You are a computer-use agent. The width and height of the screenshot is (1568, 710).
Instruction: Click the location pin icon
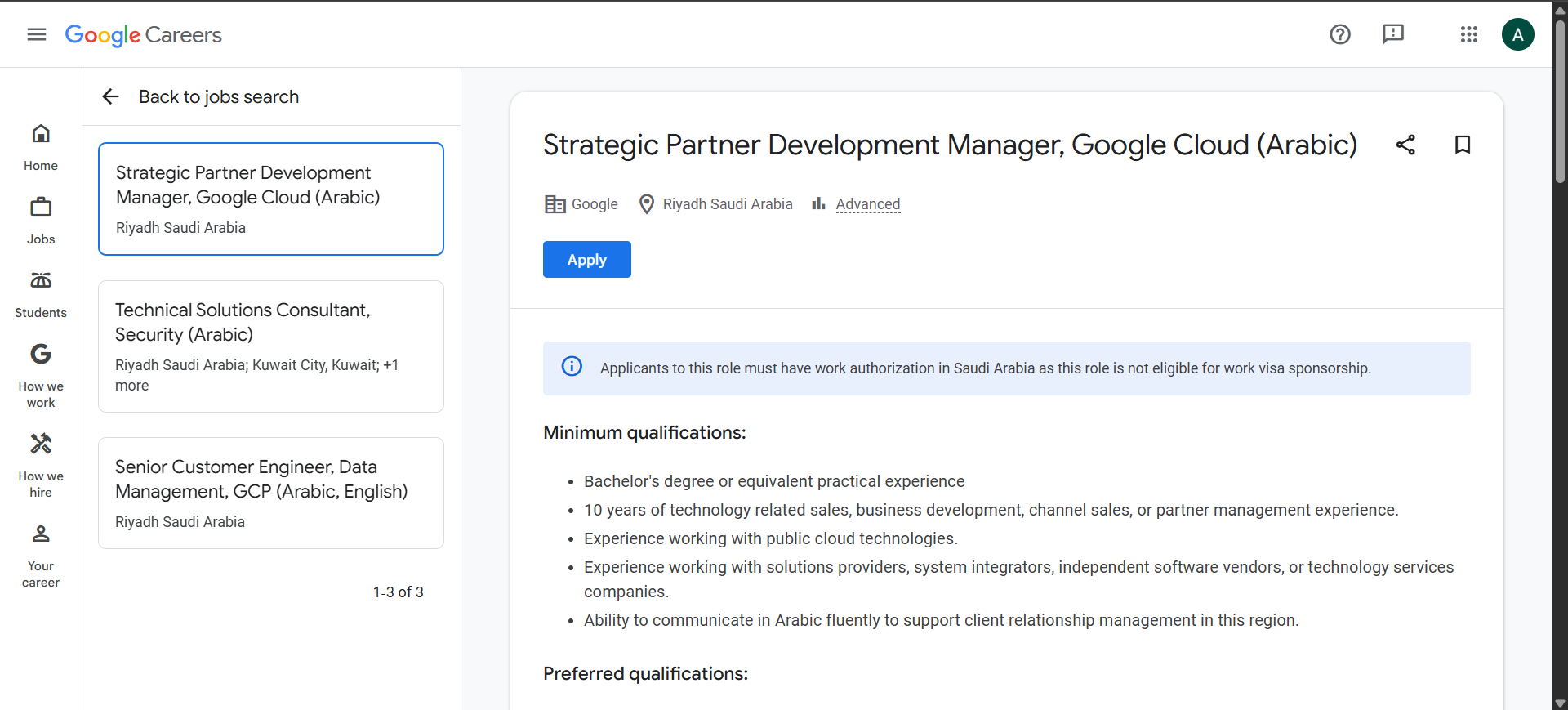point(646,204)
